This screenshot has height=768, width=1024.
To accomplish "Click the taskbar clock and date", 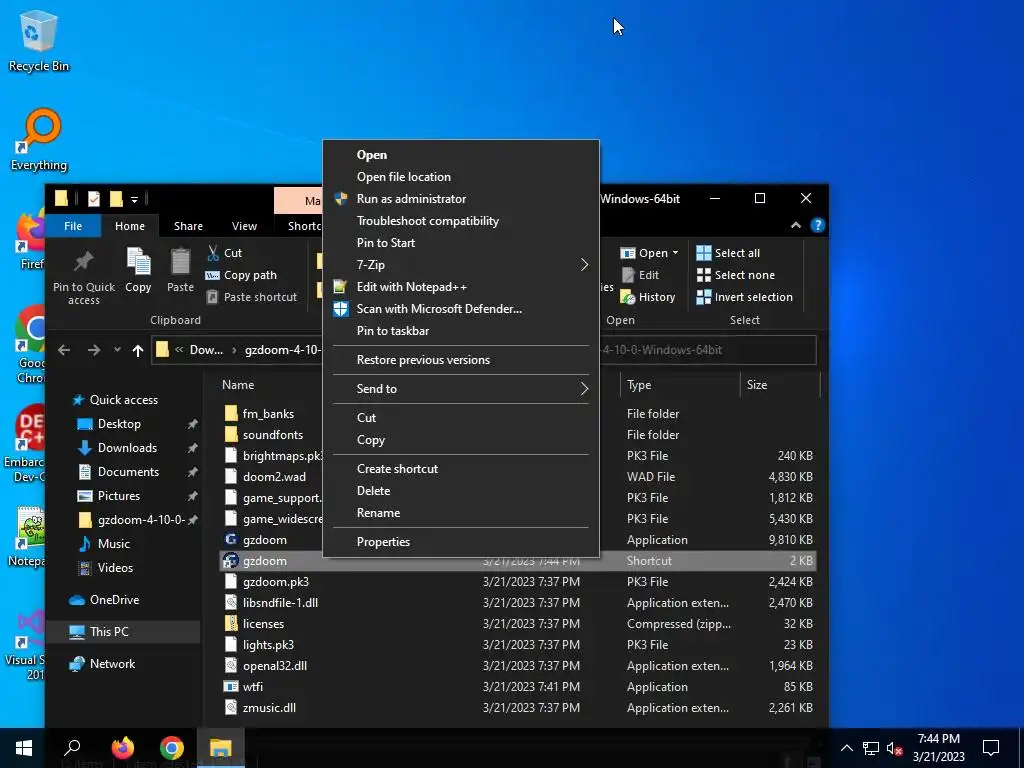I will 938,748.
